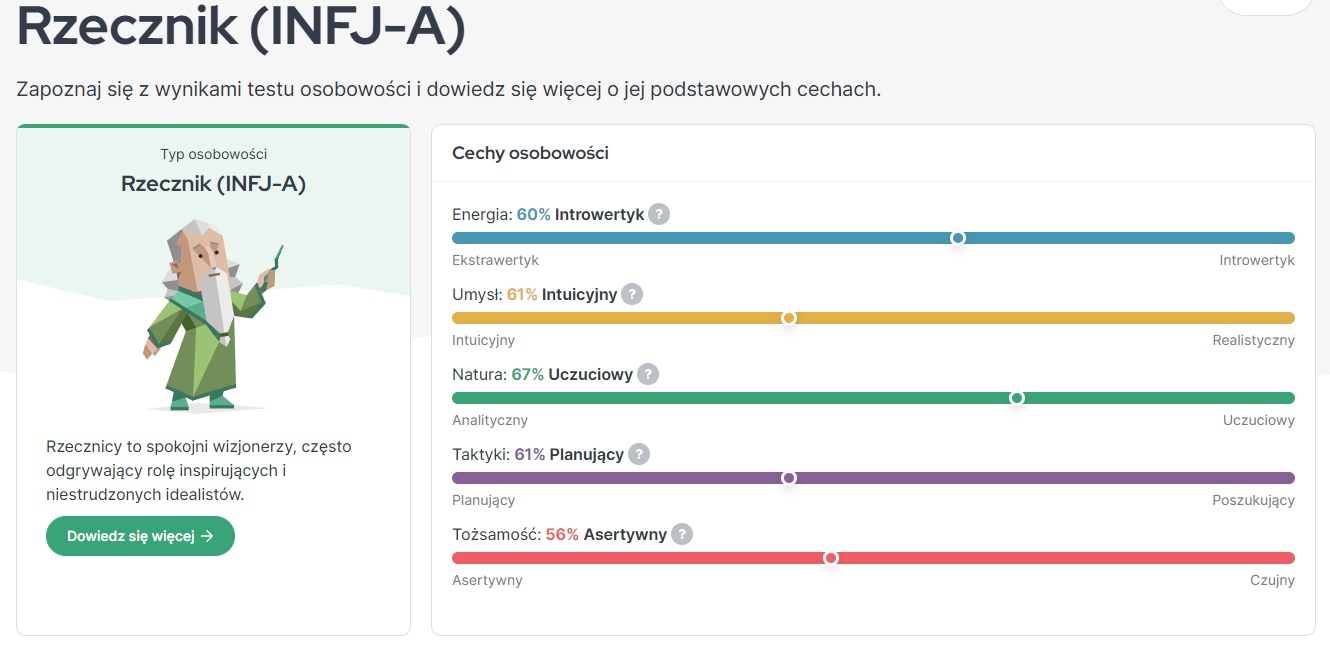Image resolution: width=1330 pixels, height=655 pixels.
Task: Click the purple Taktyki slider handle
Action: click(788, 478)
